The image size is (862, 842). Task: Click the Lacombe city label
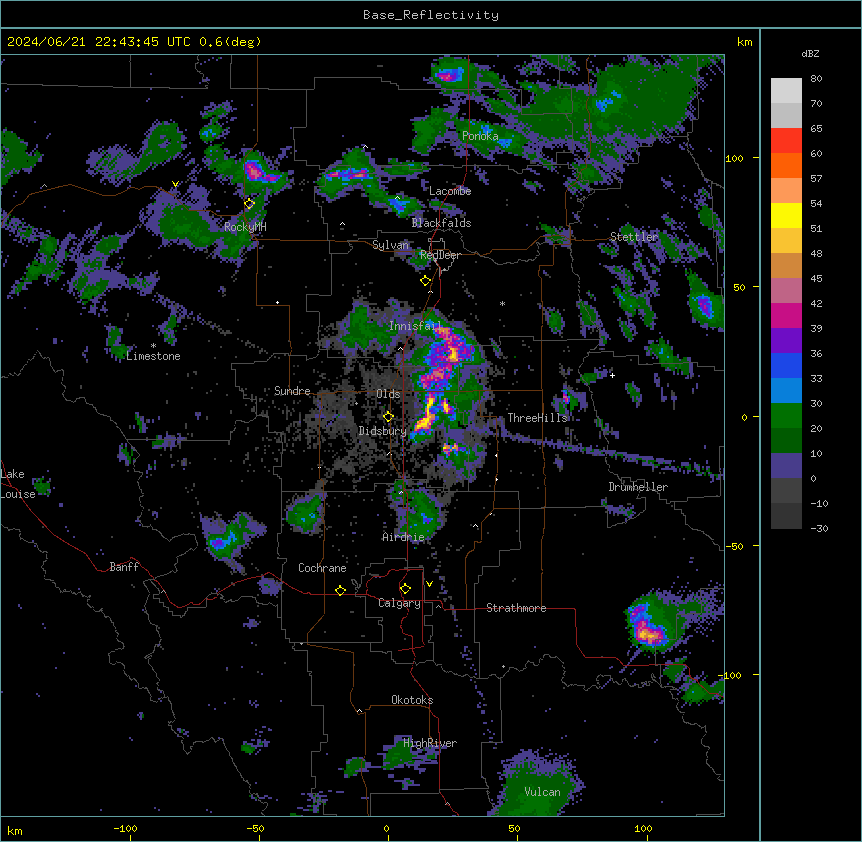point(450,191)
